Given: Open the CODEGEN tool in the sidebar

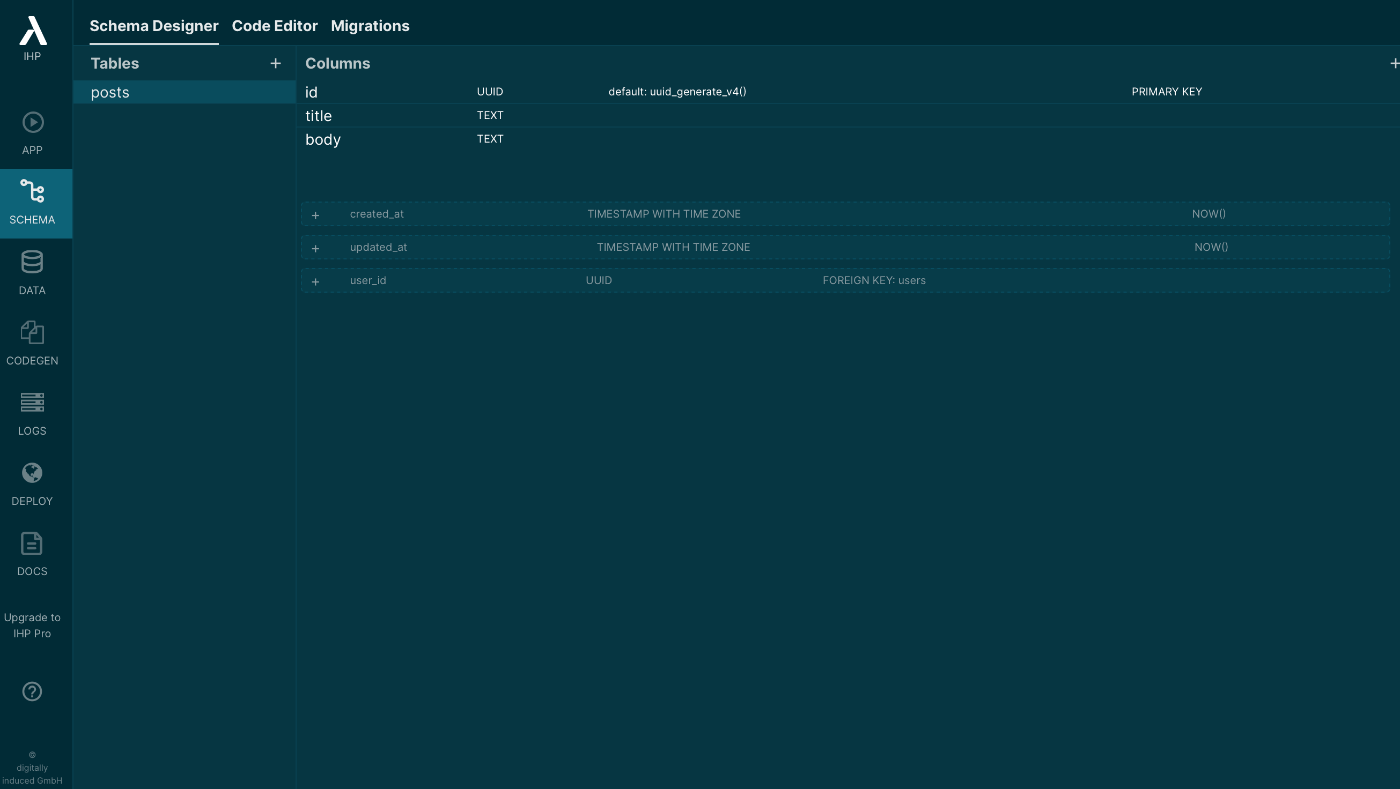Looking at the screenshot, I should [32, 340].
